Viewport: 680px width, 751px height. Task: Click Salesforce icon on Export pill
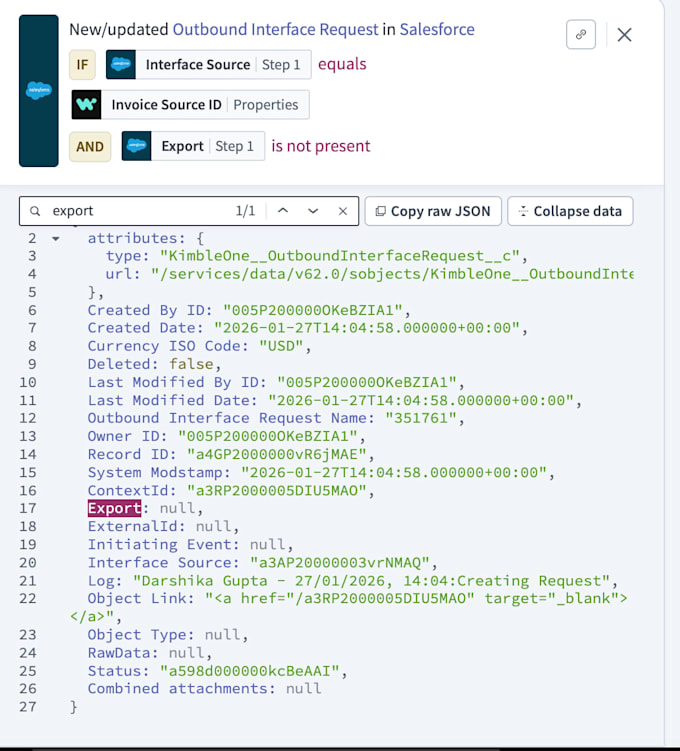(x=136, y=146)
